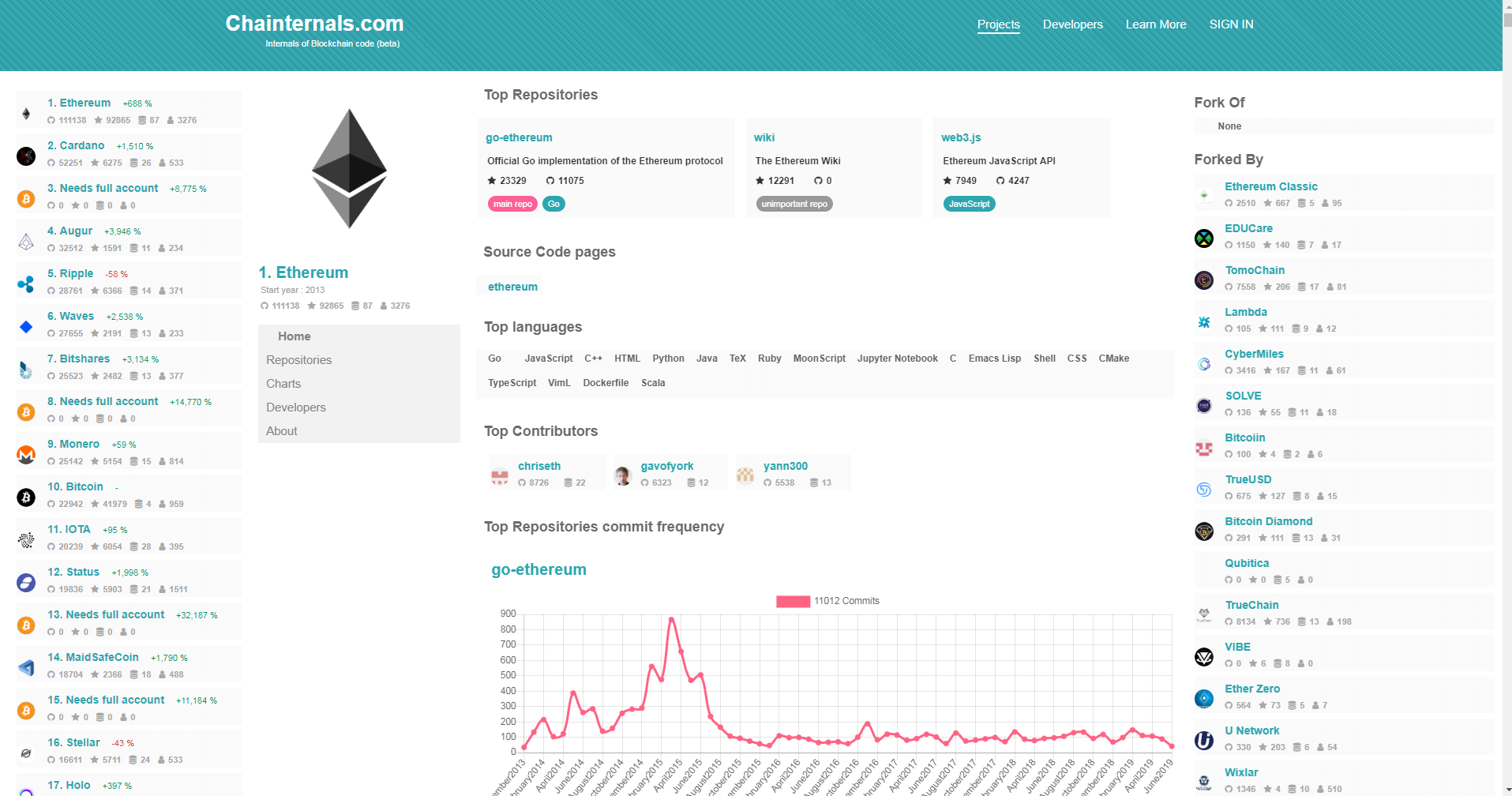Open the 14. MaidSafeCoin project link

click(93, 657)
